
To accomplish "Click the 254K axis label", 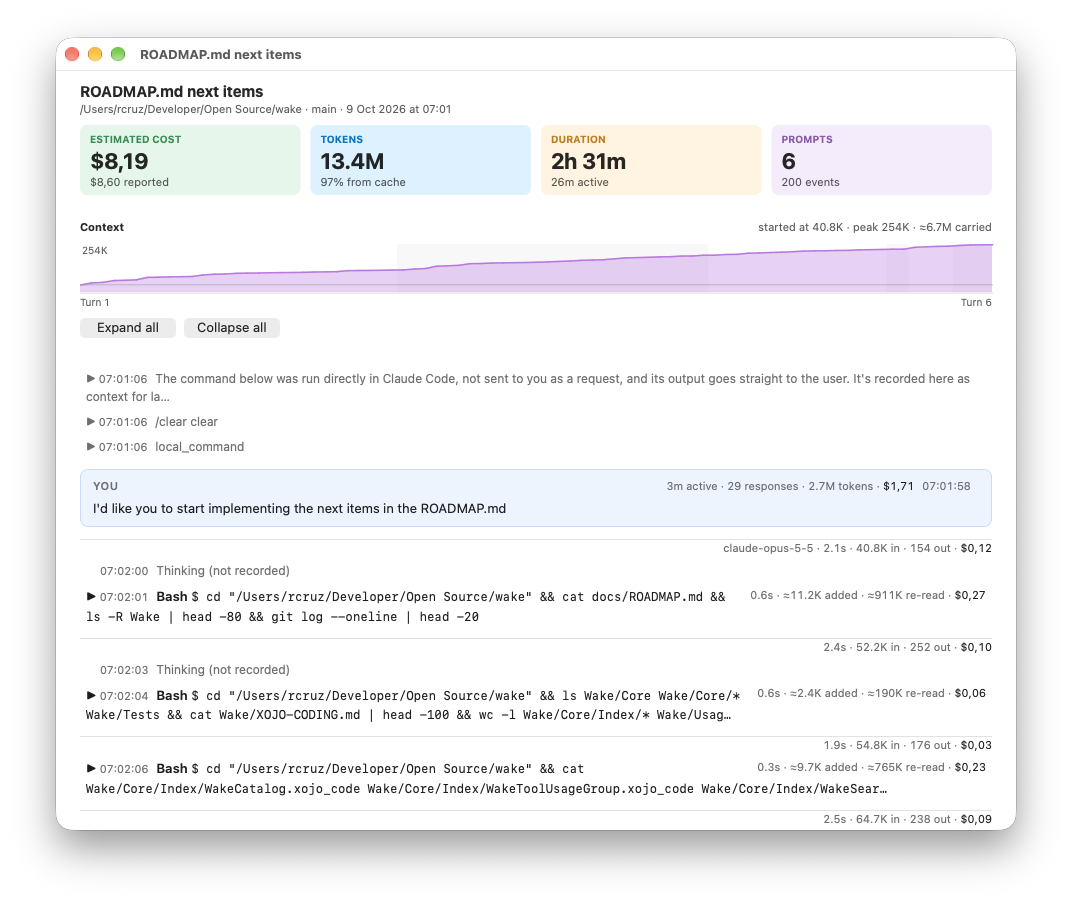I will 95,250.
